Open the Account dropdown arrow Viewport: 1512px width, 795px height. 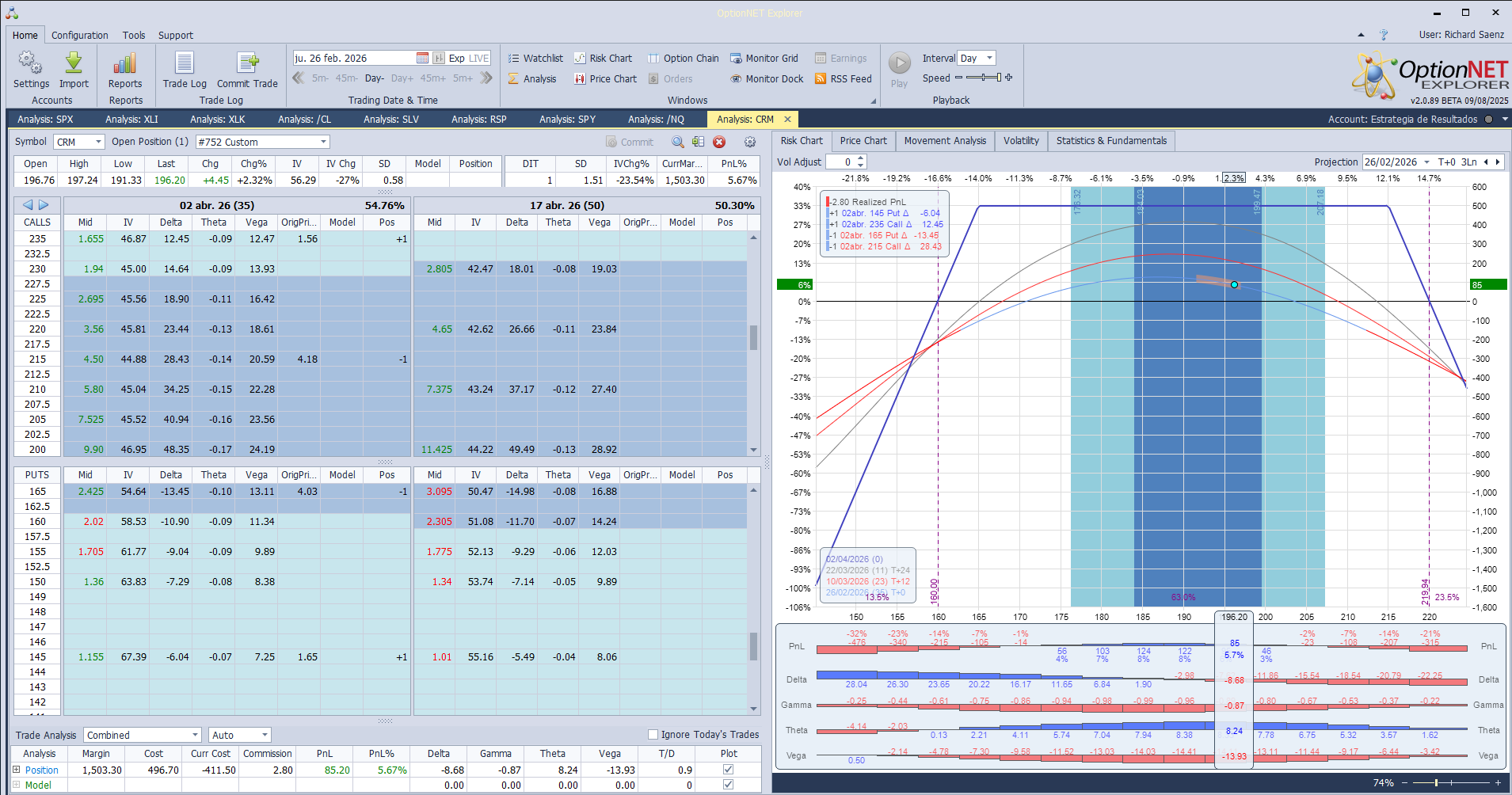[1505, 119]
